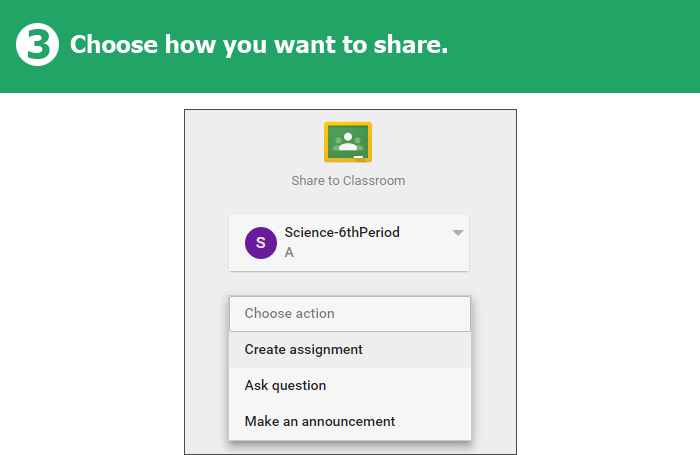Expand the class selector dropdown arrow

pyautogui.click(x=458, y=233)
